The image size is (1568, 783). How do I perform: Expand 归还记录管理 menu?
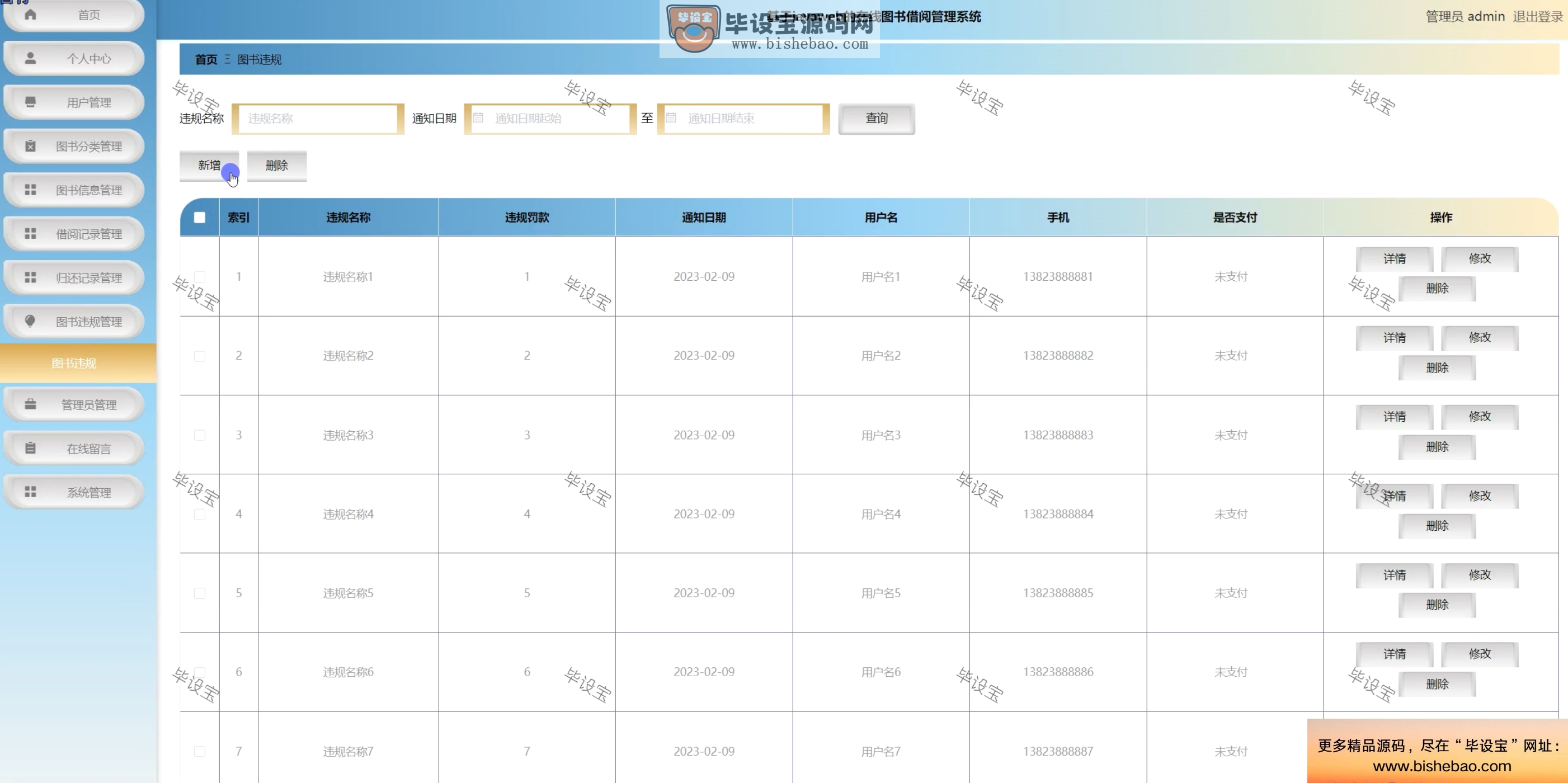tap(74, 277)
